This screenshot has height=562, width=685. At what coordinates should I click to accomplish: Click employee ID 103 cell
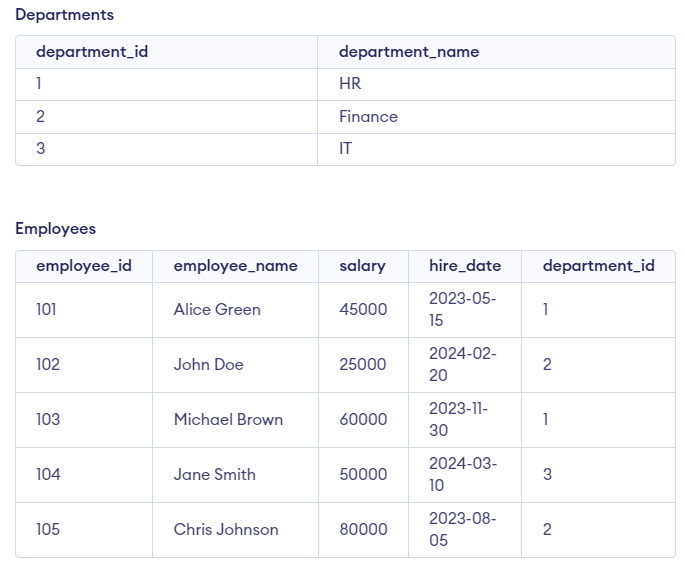(48, 420)
